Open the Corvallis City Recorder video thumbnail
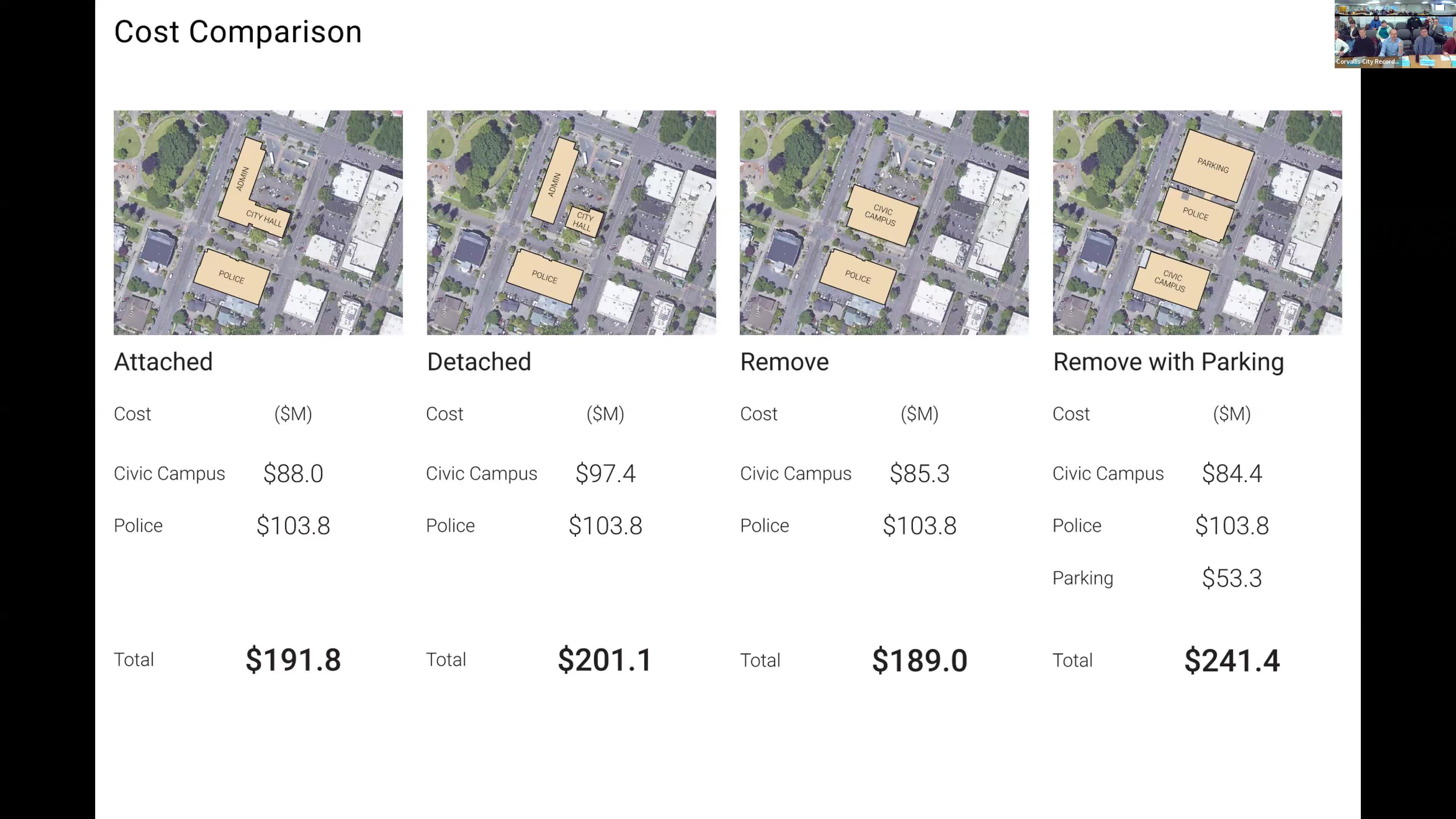Viewport: 1456px width, 819px height. [1395, 34]
